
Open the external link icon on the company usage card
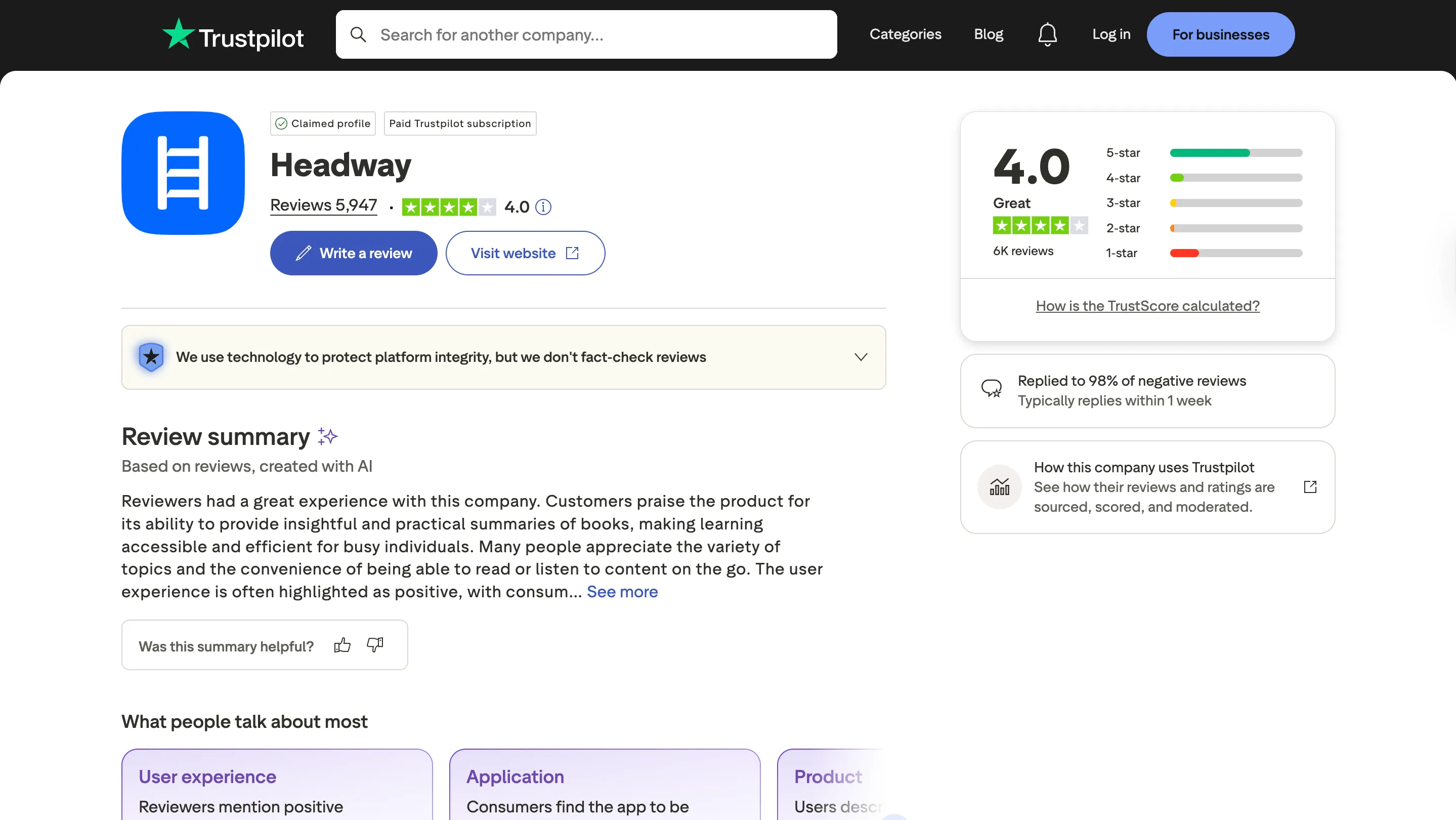click(x=1310, y=487)
